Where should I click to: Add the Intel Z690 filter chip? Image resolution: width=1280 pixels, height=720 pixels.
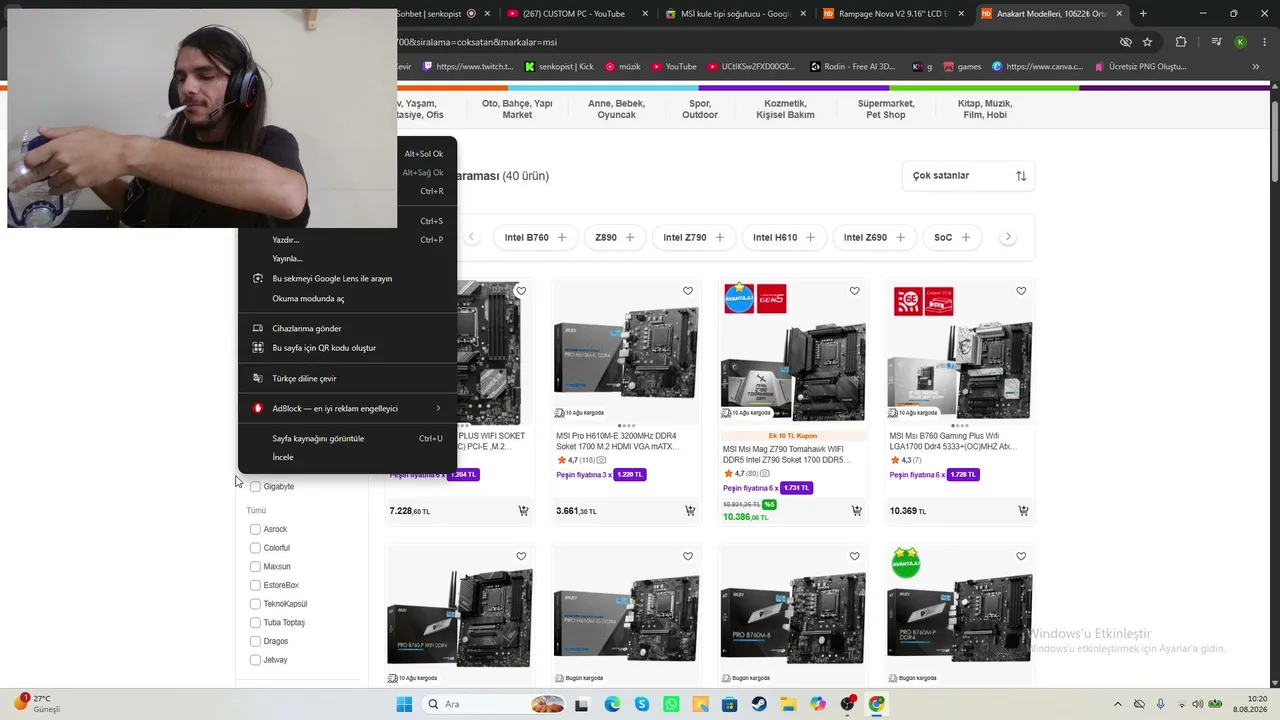click(x=874, y=238)
